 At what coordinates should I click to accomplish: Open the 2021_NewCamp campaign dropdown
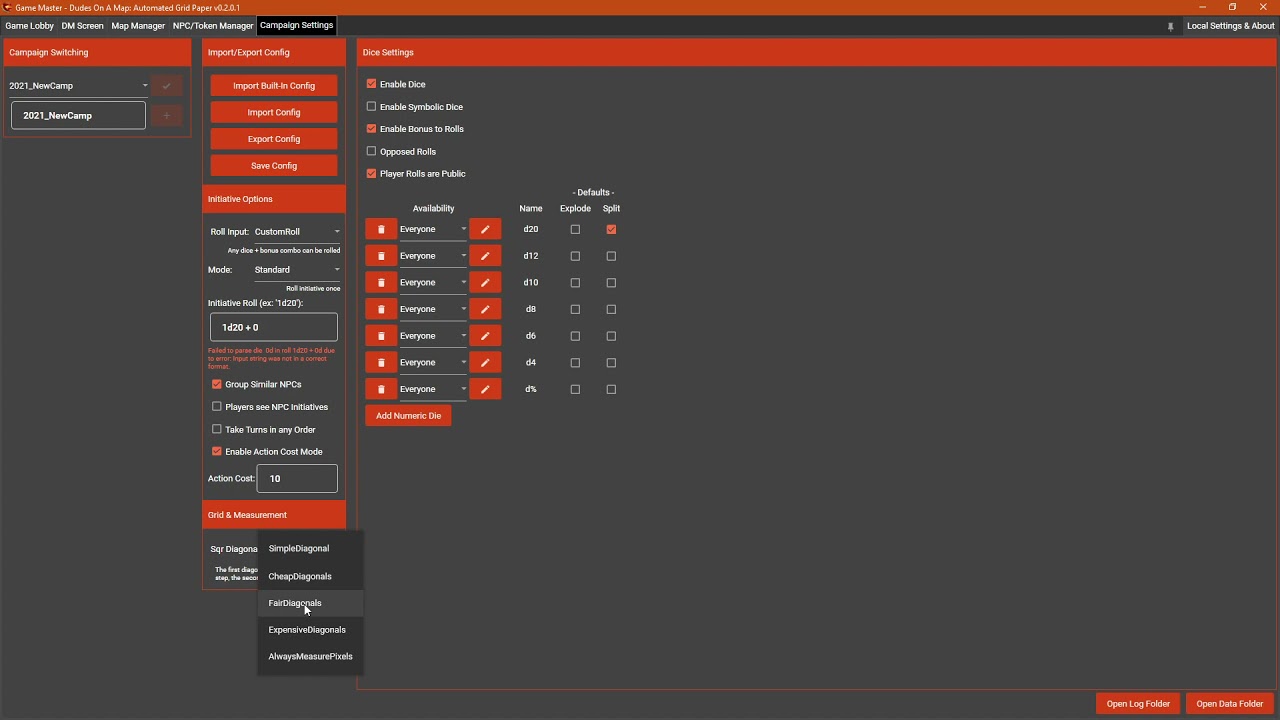pos(78,86)
